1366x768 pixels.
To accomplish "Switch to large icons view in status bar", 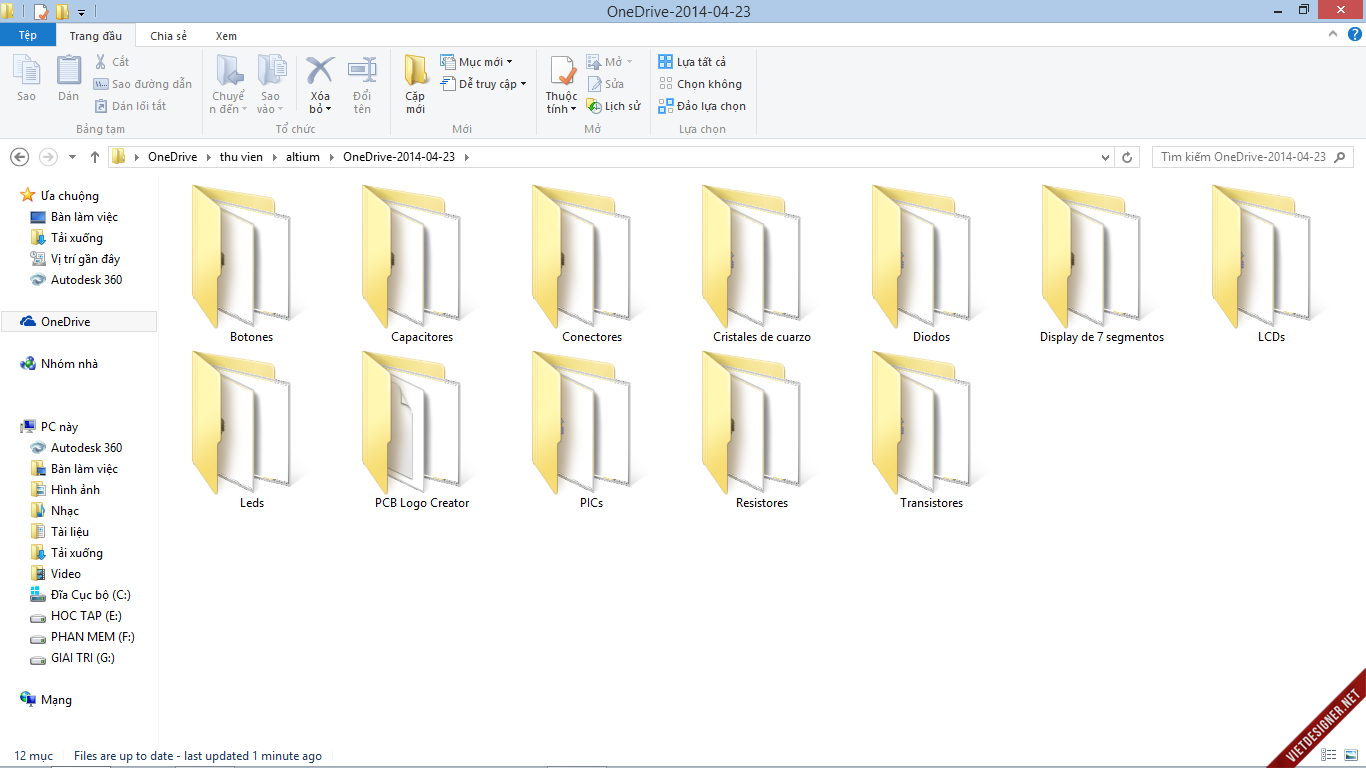I will 1349,756.
